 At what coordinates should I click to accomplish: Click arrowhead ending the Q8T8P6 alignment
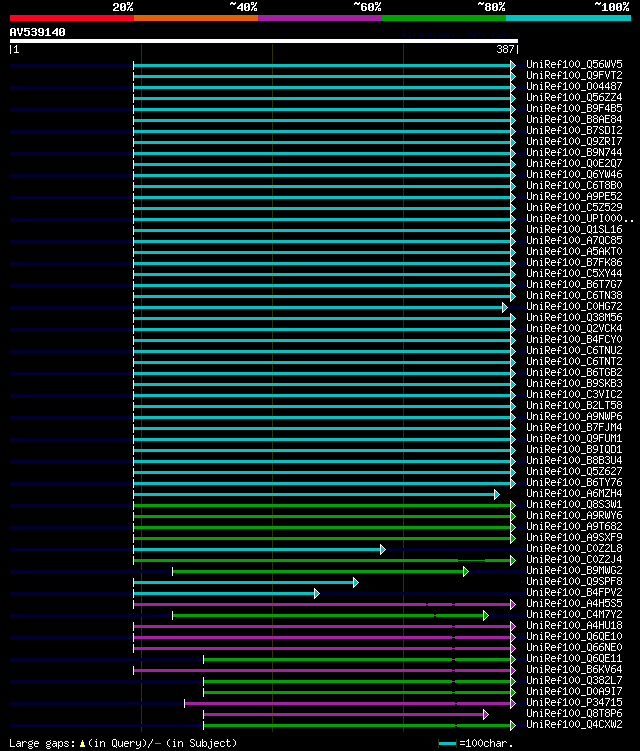[486, 715]
